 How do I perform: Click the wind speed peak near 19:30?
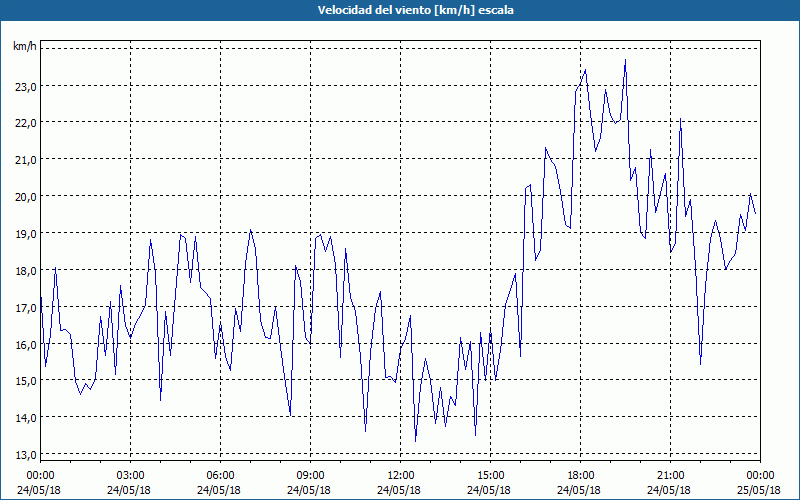pos(626,60)
